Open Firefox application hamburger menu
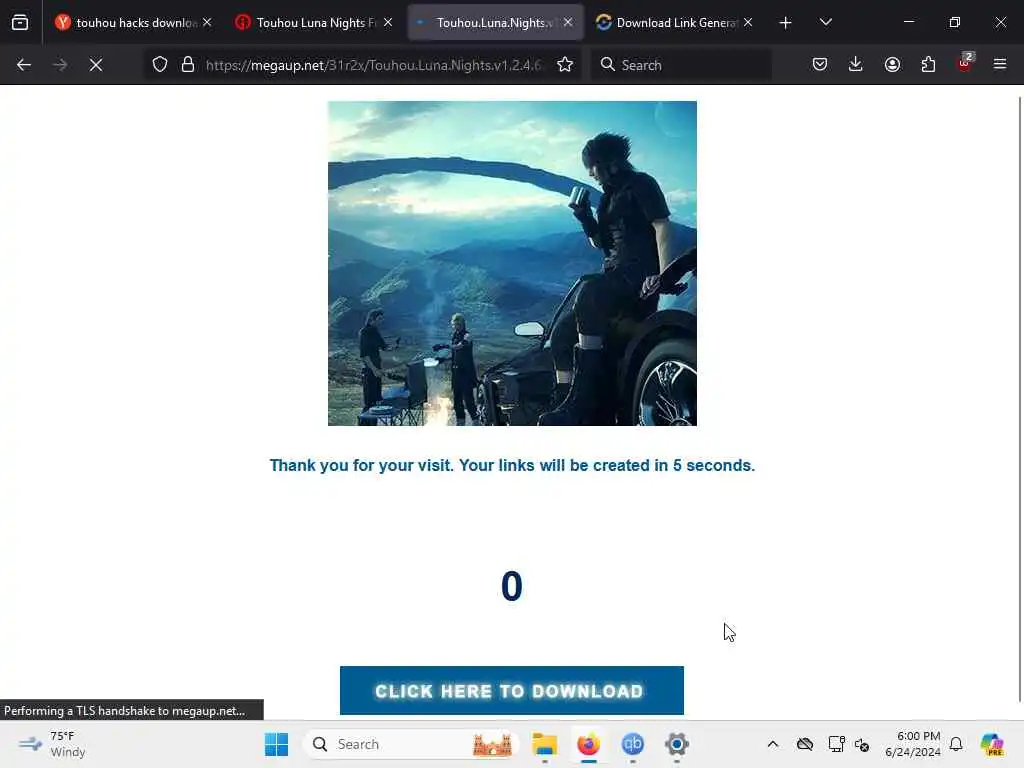1024x768 pixels. 1000,65
